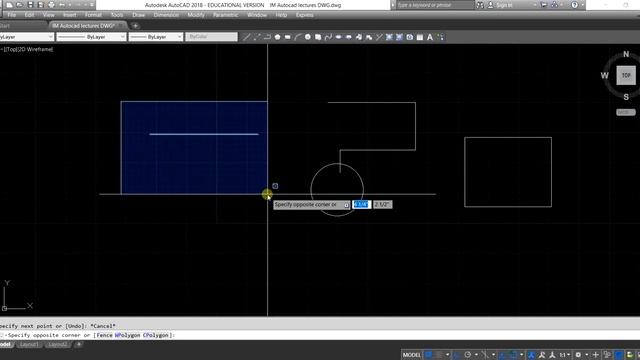Select the Ellipse tool

pyautogui.click(x=338, y=37)
